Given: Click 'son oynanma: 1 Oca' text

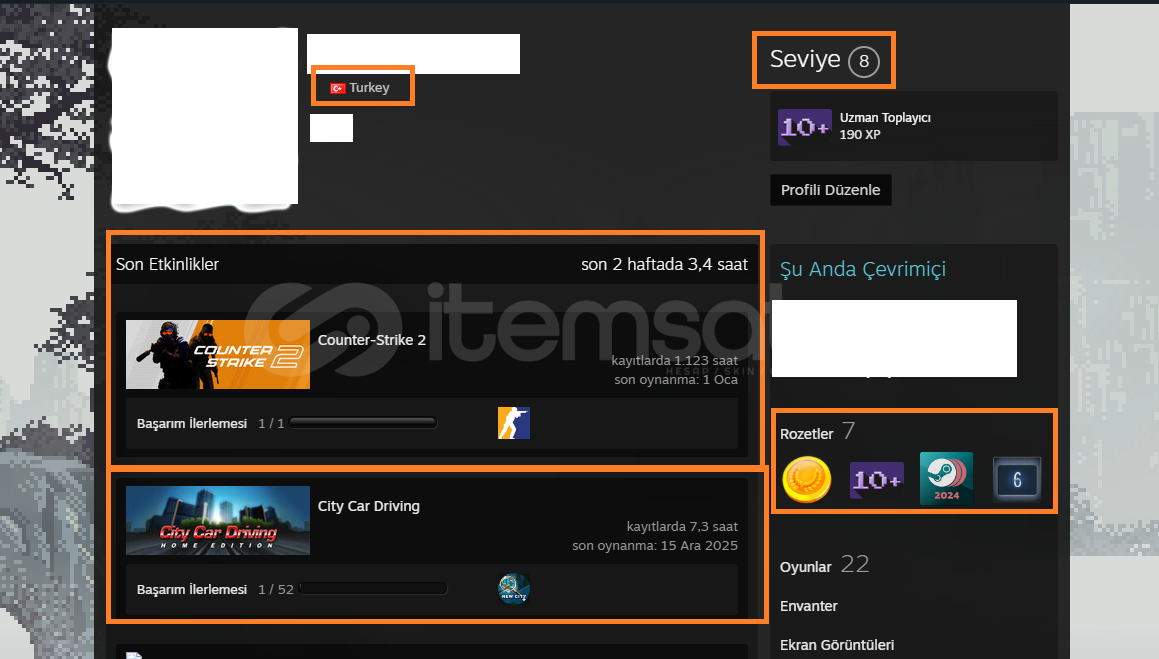Looking at the screenshot, I should (676, 380).
